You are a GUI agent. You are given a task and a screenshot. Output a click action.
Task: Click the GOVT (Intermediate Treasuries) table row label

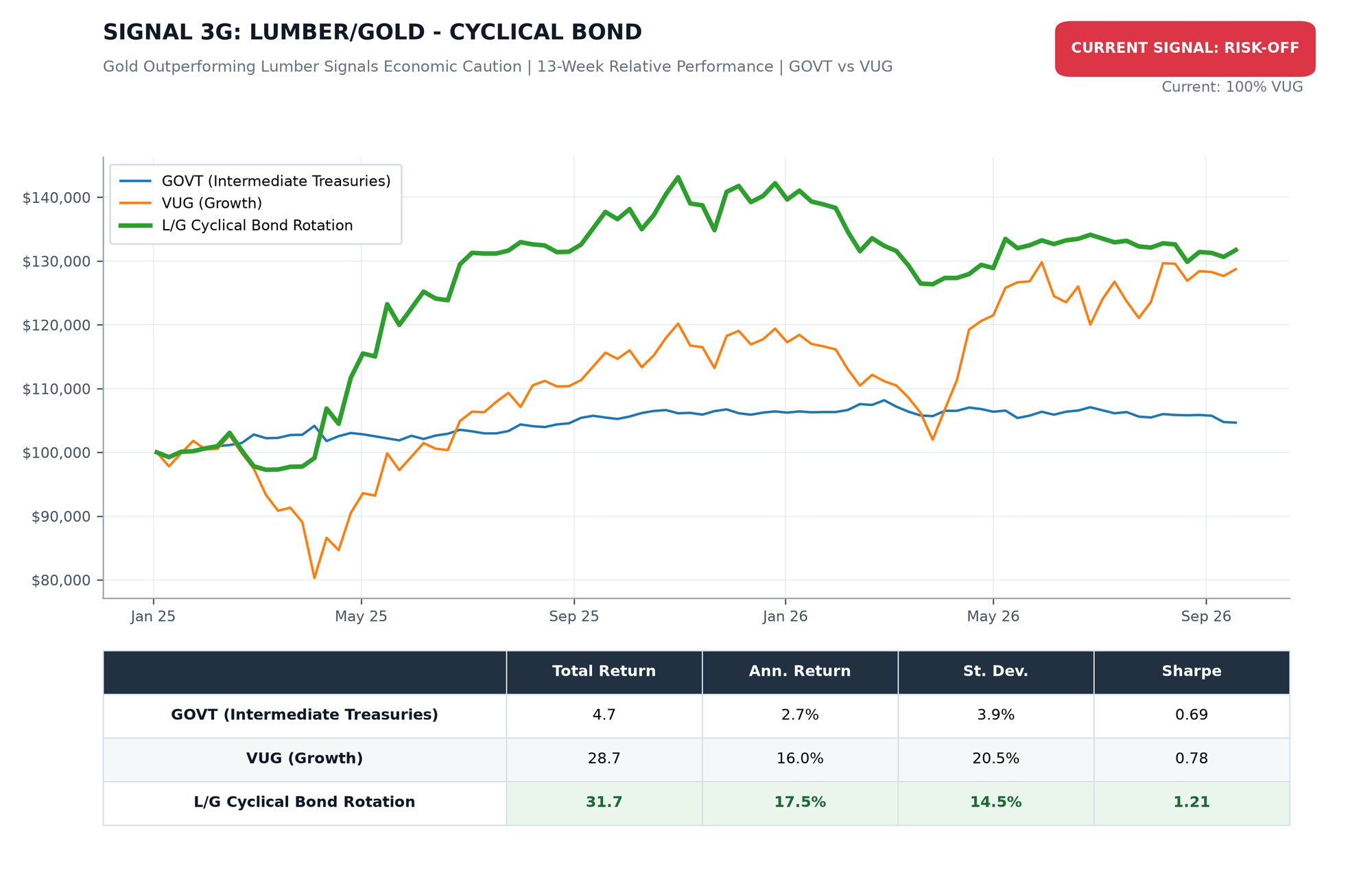[305, 715]
